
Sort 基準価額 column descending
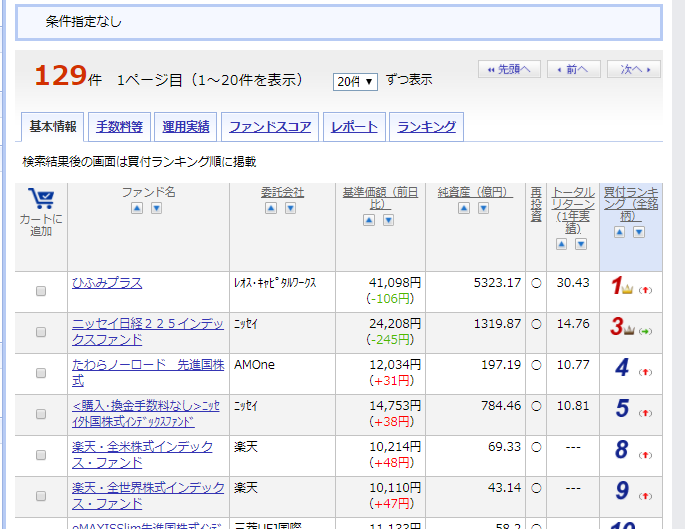(388, 220)
